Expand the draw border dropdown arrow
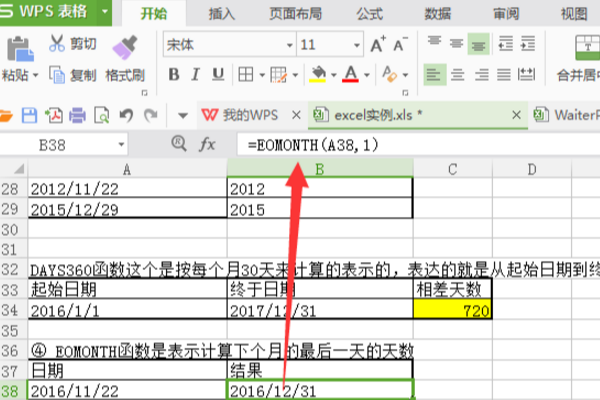This screenshot has height=400, width=600. pos(295,75)
